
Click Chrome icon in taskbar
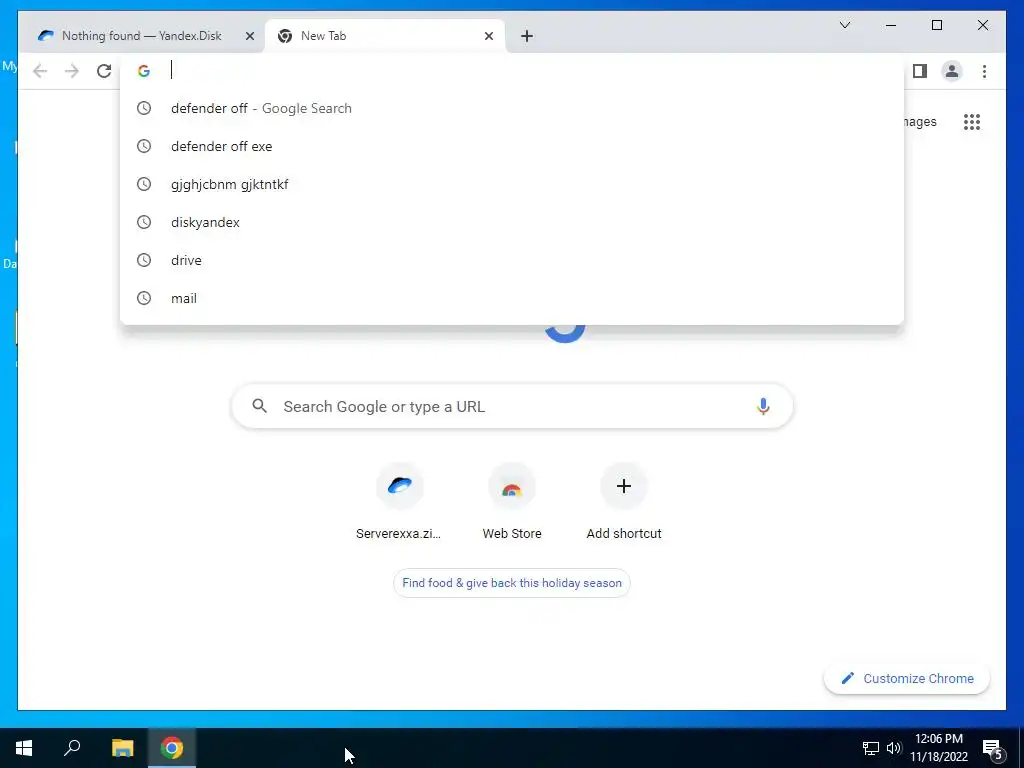[172, 748]
